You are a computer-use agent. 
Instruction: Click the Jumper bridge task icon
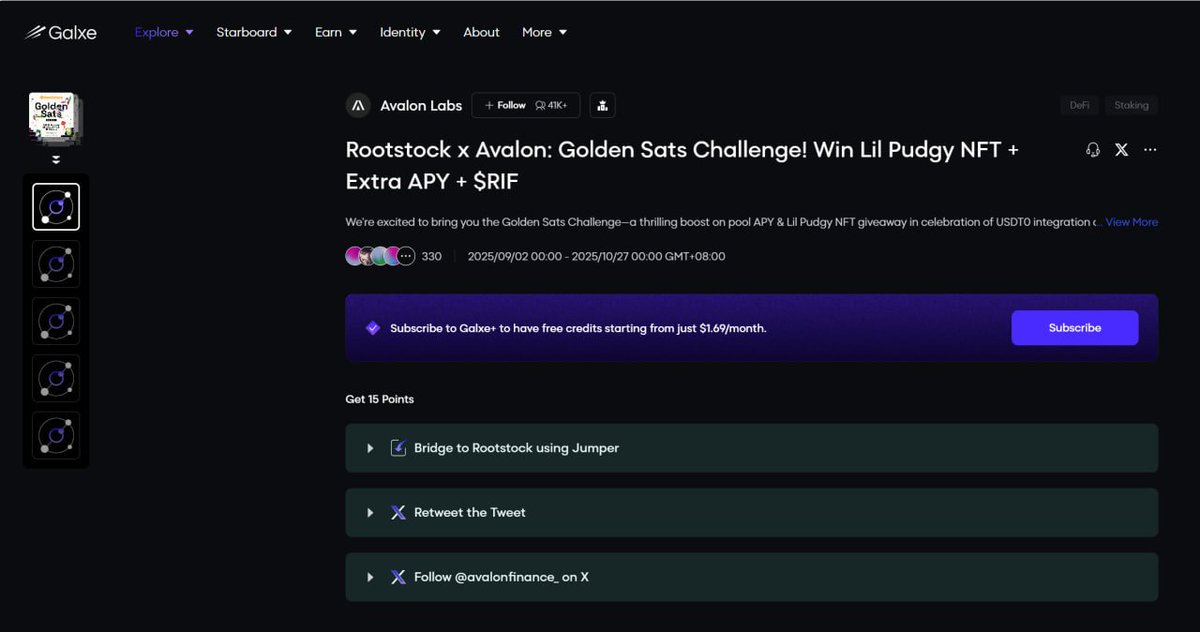[x=398, y=448]
